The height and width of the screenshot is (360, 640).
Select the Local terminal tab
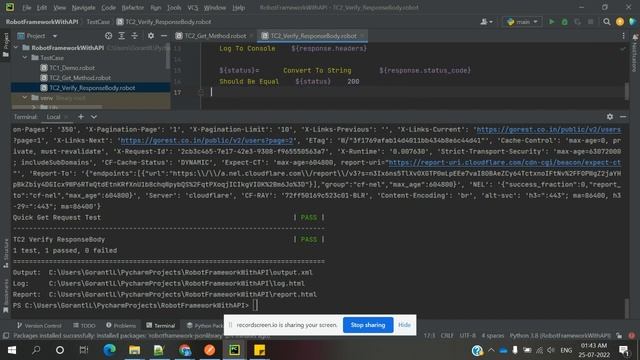53,117
